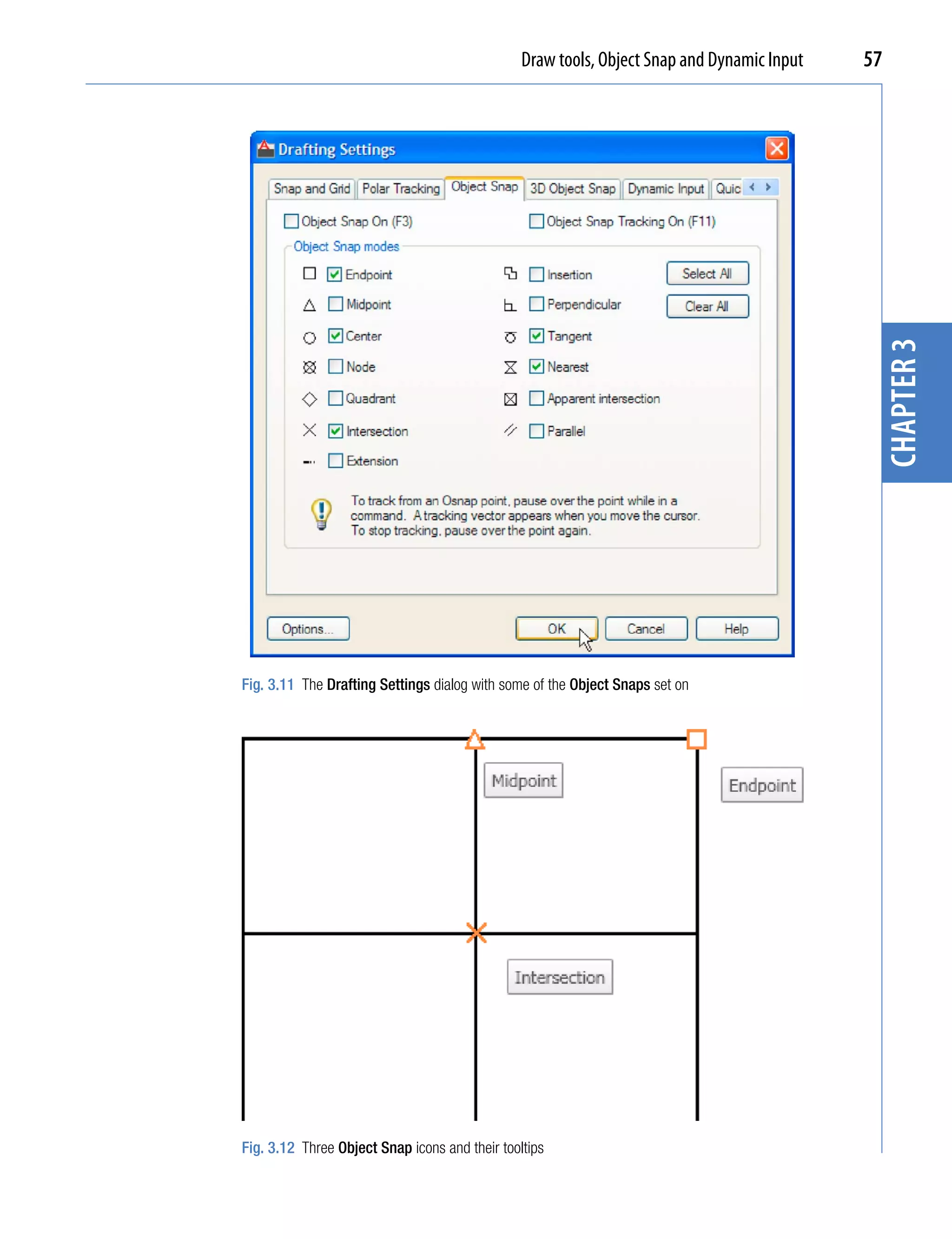Click the Perpendicular snap mode icon
Viewport: 952px width, 1239px height.
510,305
